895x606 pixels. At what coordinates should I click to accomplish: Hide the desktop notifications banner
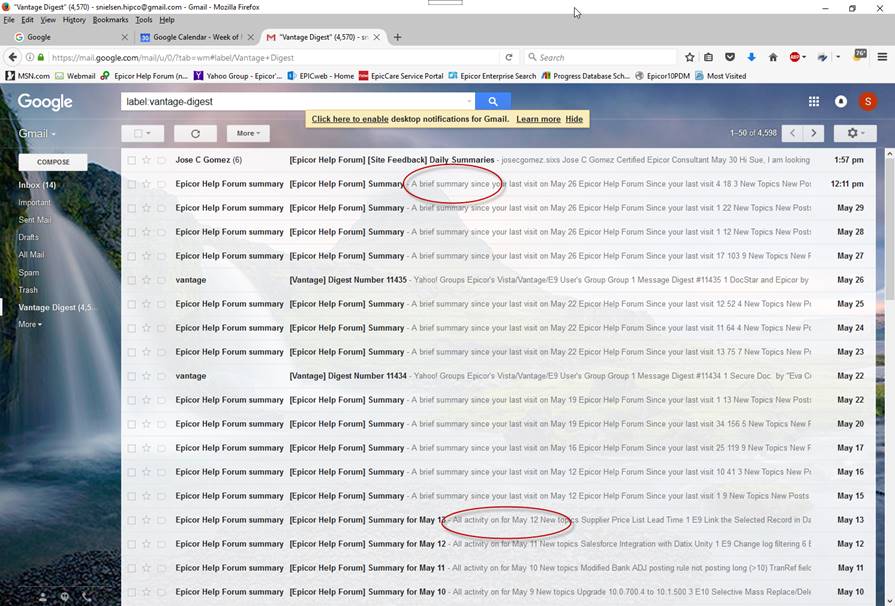pos(574,119)
